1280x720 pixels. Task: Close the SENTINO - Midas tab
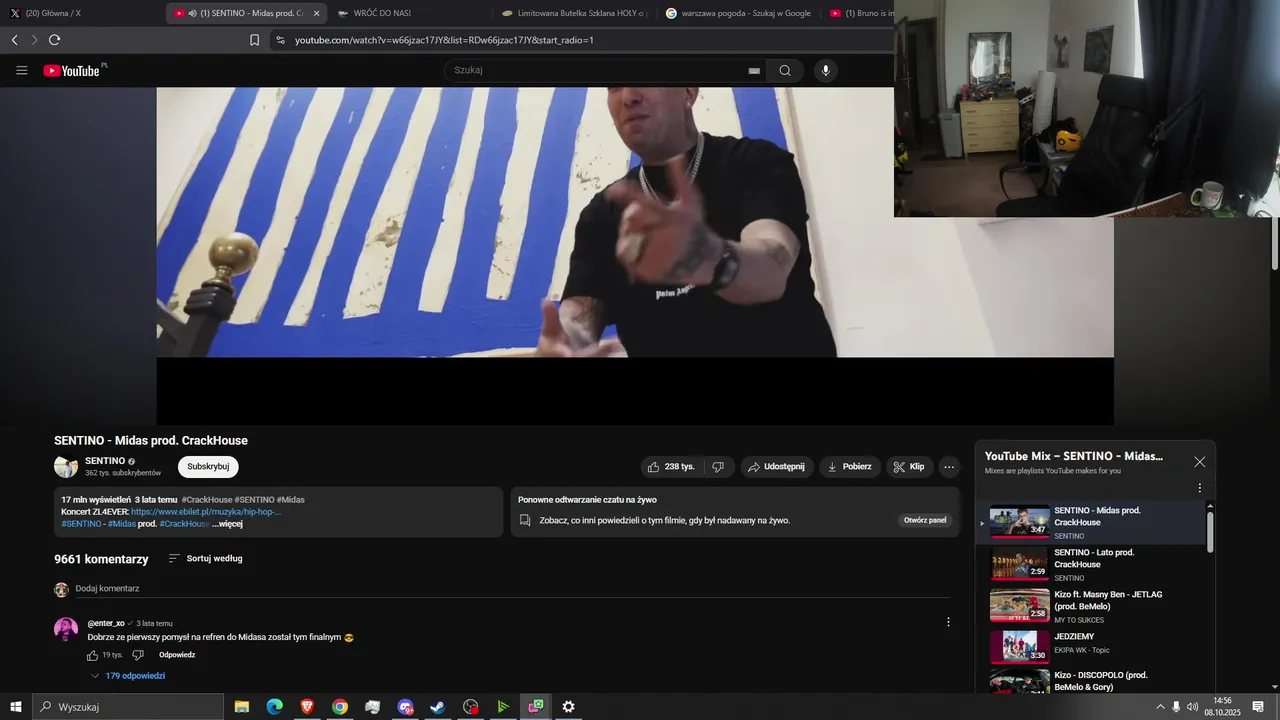tap(316, 13)
